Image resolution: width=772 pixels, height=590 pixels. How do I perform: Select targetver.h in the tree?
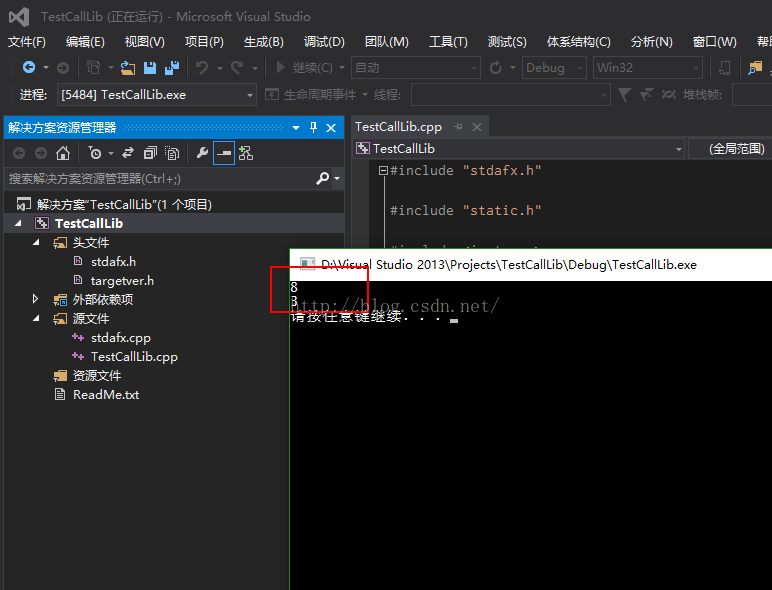click(122, 281)
